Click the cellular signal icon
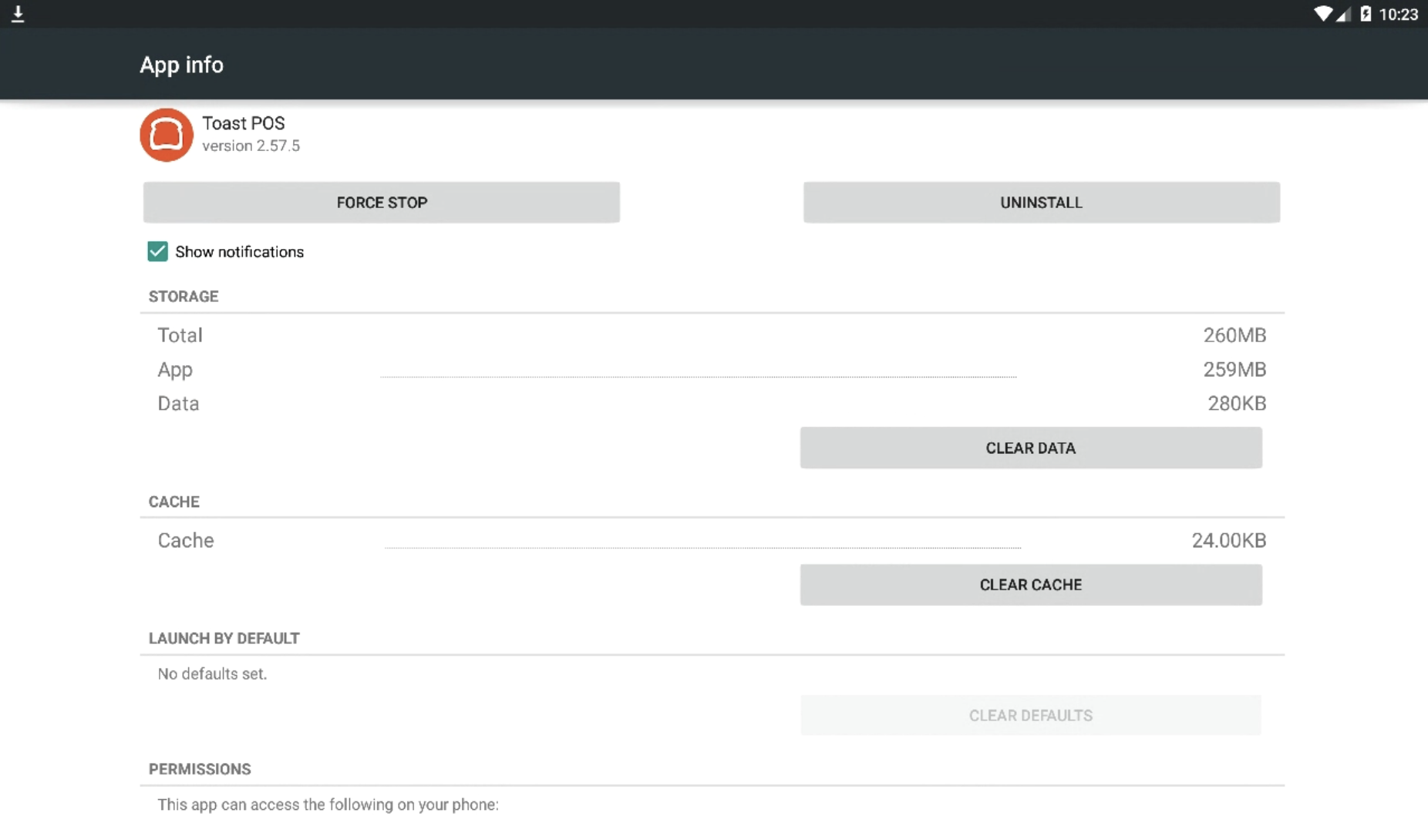 click(x=1345, y=13)
